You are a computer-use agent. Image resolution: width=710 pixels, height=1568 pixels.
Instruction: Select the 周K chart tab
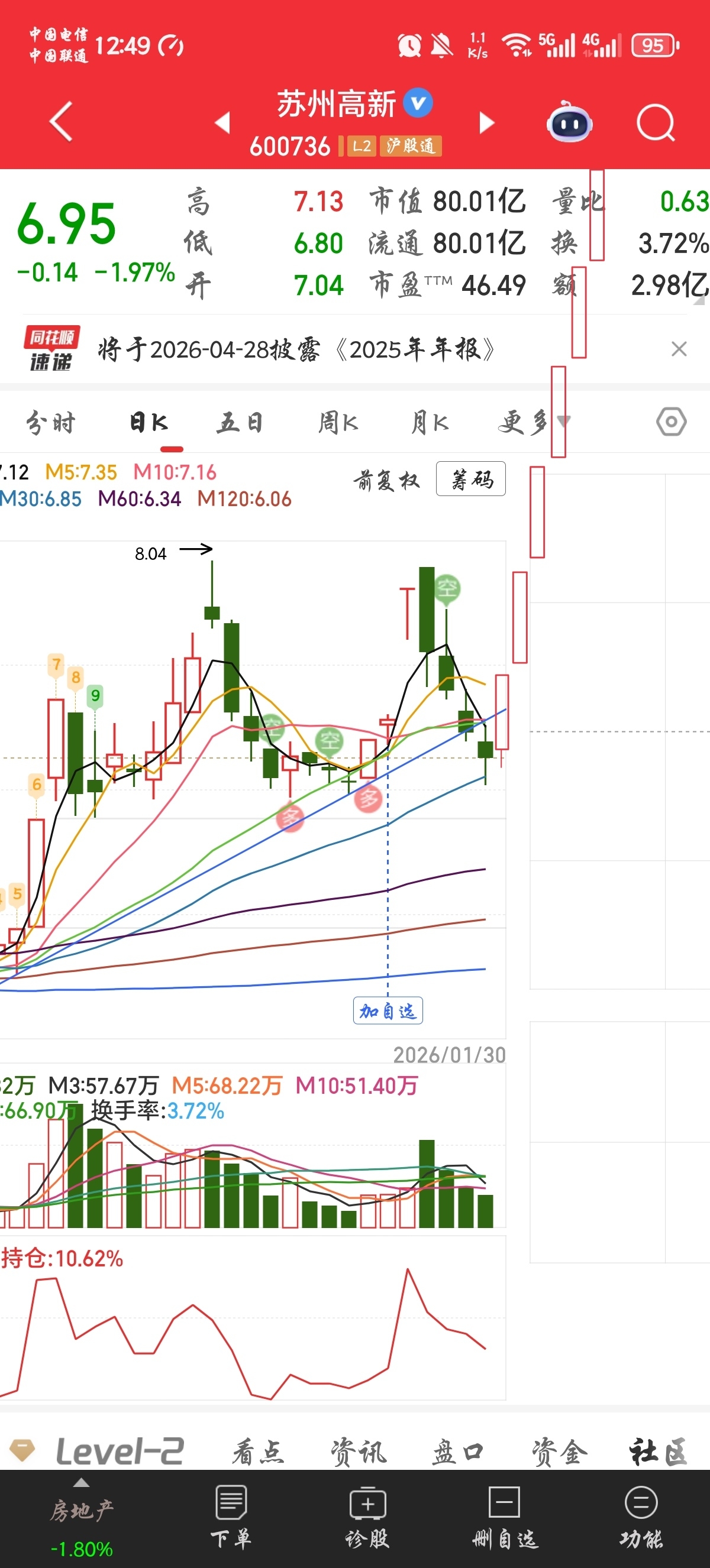(338, 422)
